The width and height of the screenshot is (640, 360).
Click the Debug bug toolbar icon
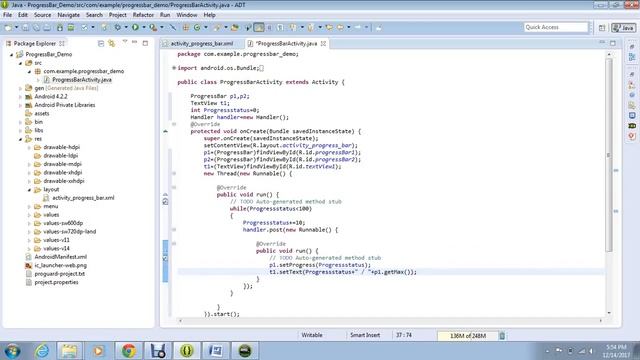pos(118,27)
